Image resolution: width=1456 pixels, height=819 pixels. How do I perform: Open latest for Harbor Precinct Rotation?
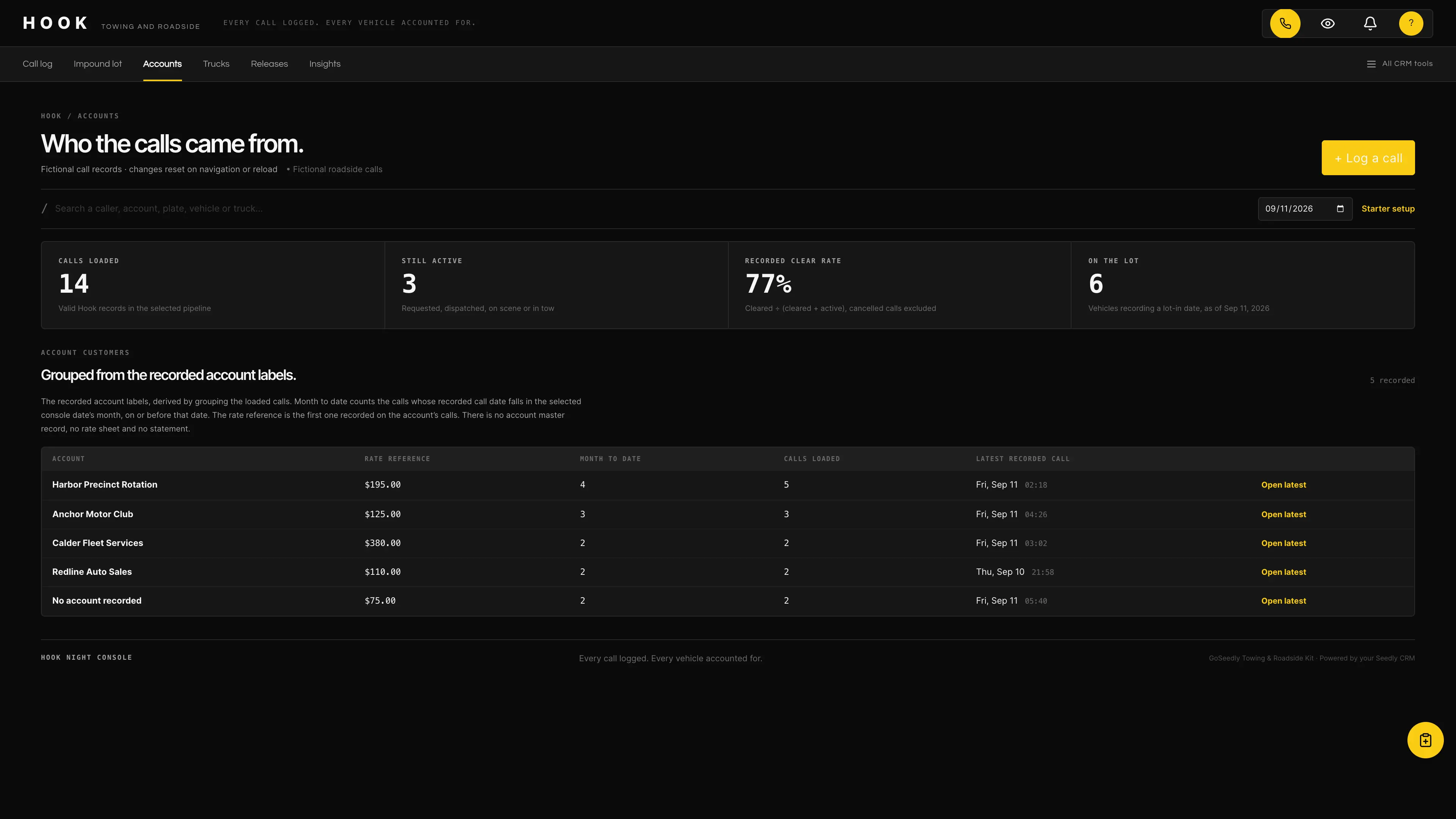1283,485
